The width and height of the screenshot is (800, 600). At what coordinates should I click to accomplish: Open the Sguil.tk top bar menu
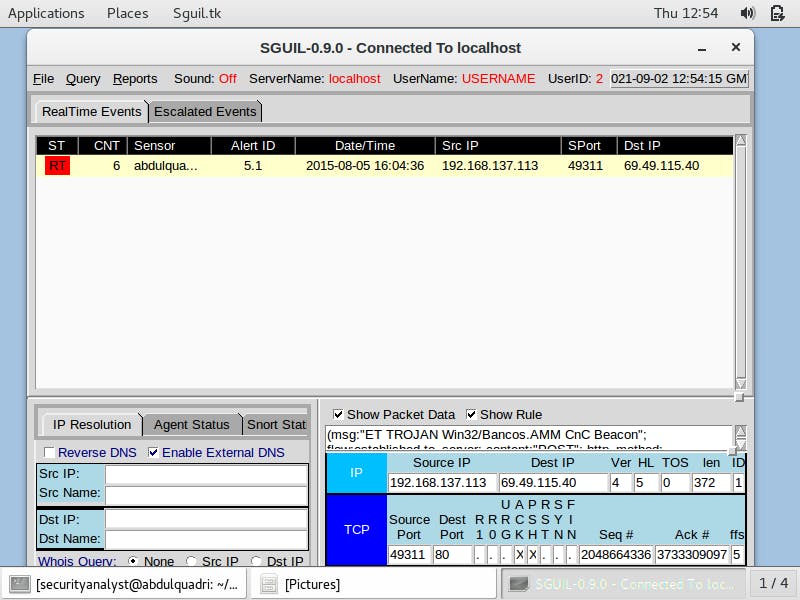click(197, 13)
